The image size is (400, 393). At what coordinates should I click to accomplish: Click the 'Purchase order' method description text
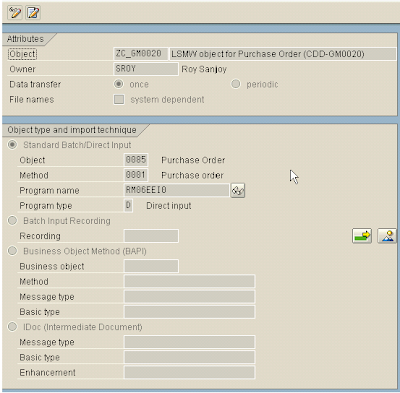[x=192, y=175]
